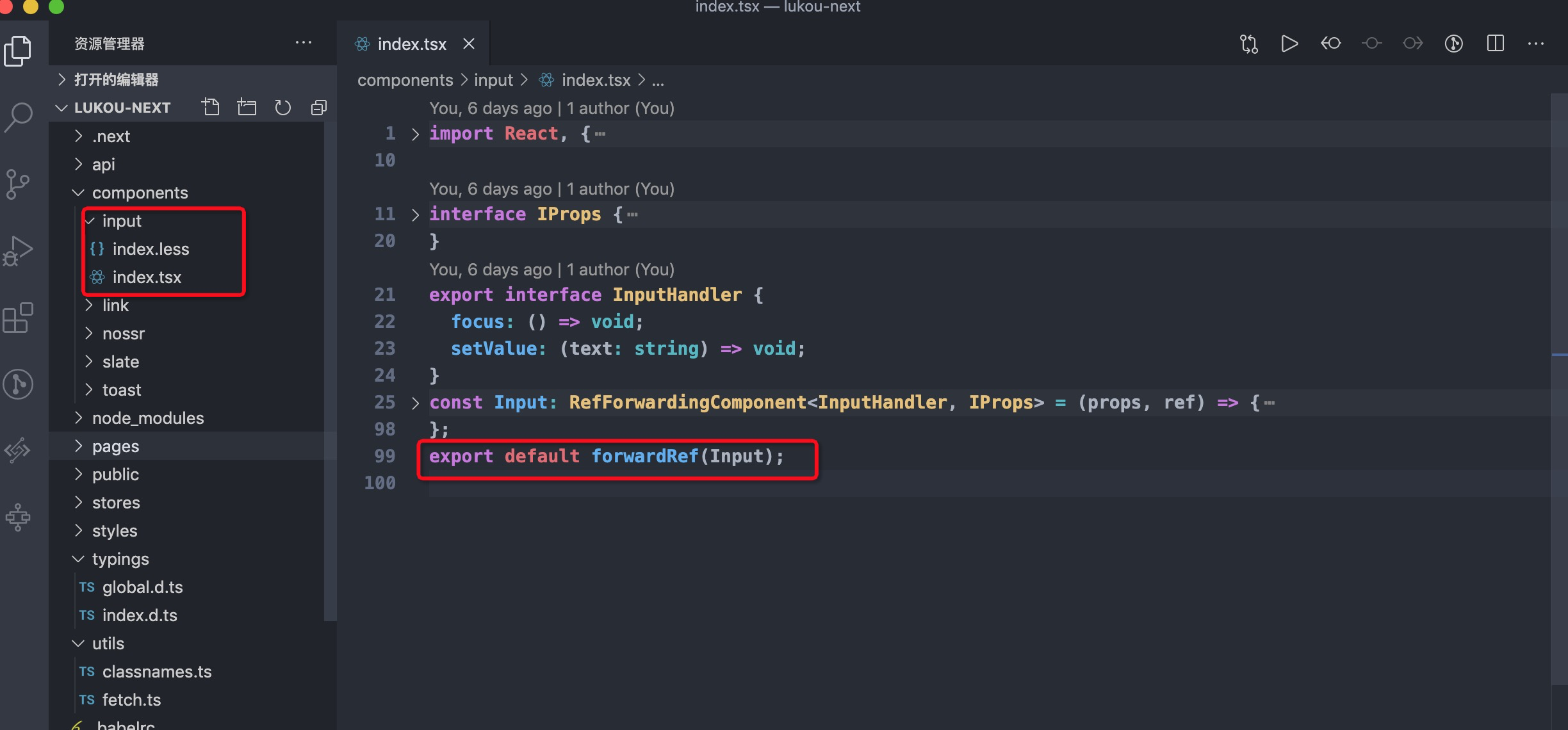This screenshot has height=730, width=1568.
Task: Open the Extensions view
Action: click(17, 318)
